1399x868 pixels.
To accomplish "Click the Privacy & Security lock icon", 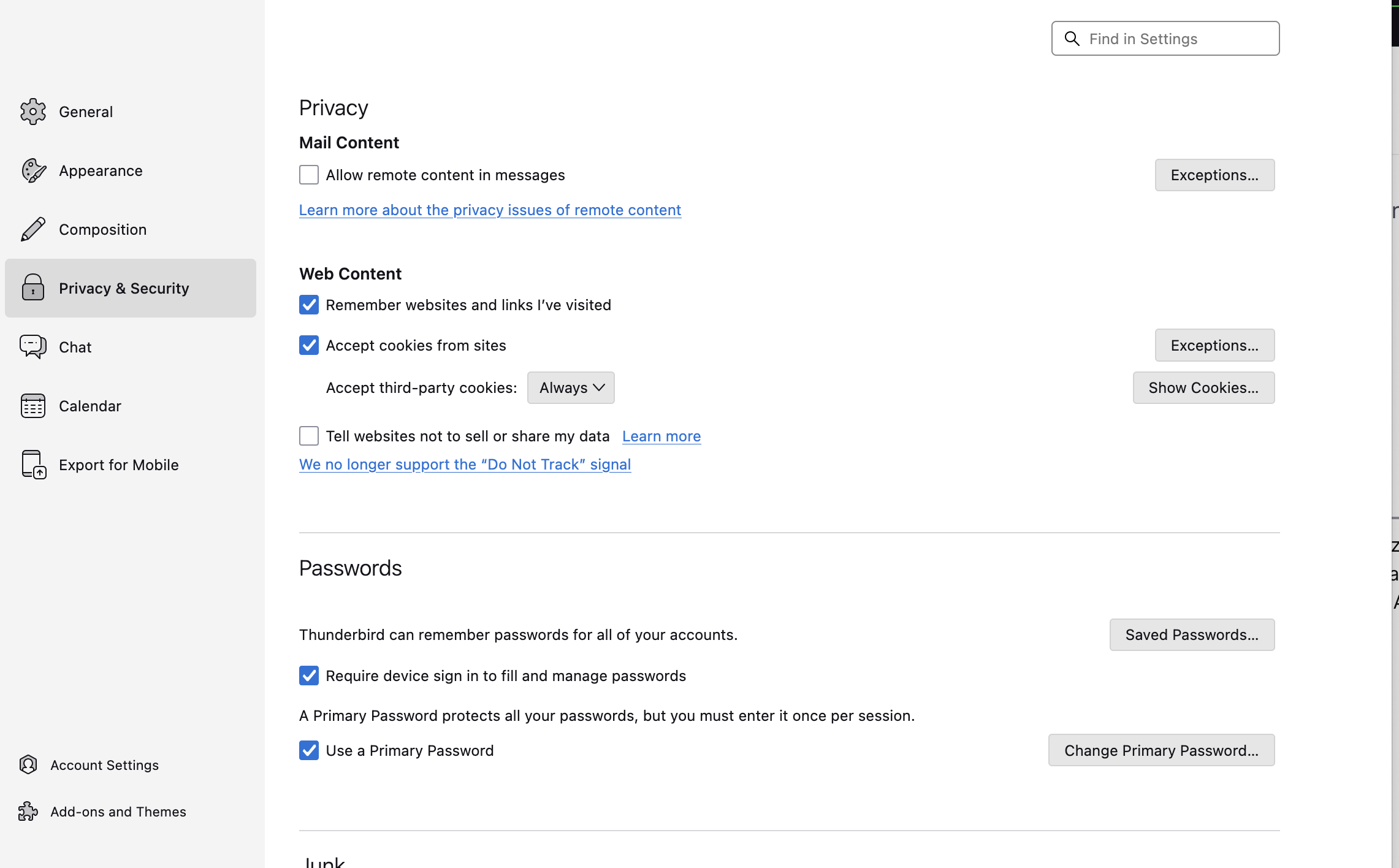I will (33, 288).
